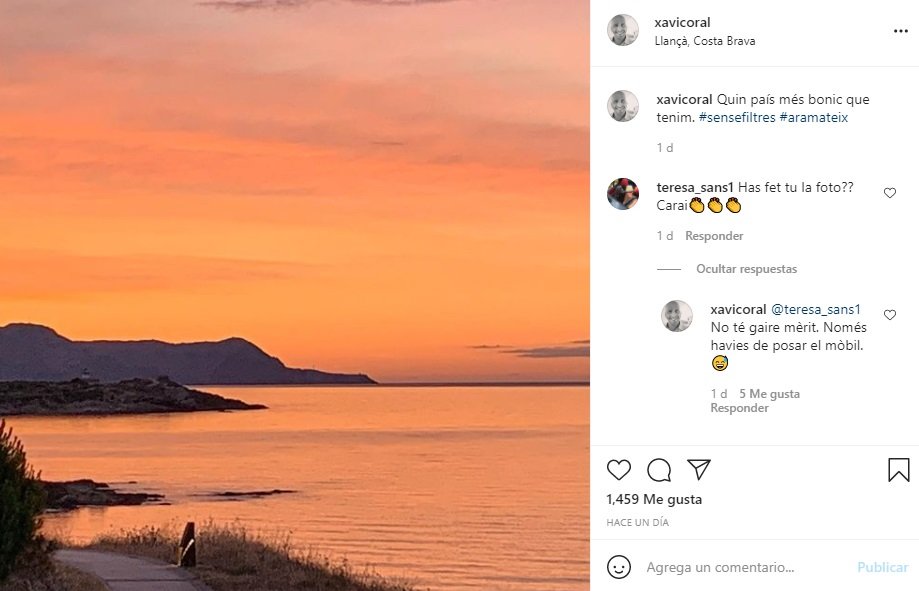Like the post with the heart icon
The image size is (919, 591).
(619, 470)
